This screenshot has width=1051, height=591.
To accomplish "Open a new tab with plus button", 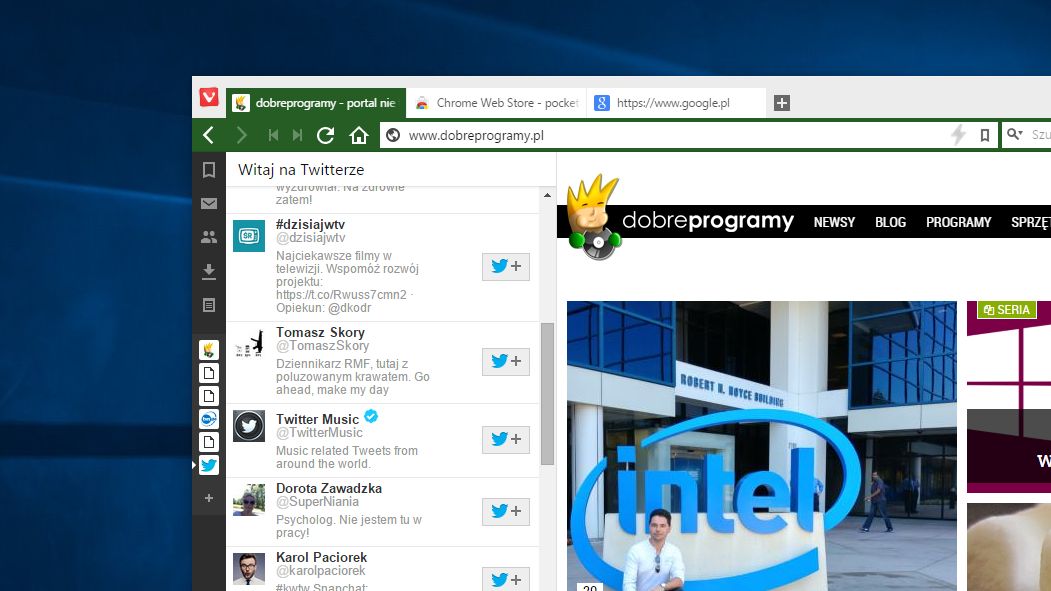I will [x=782, y=103].
